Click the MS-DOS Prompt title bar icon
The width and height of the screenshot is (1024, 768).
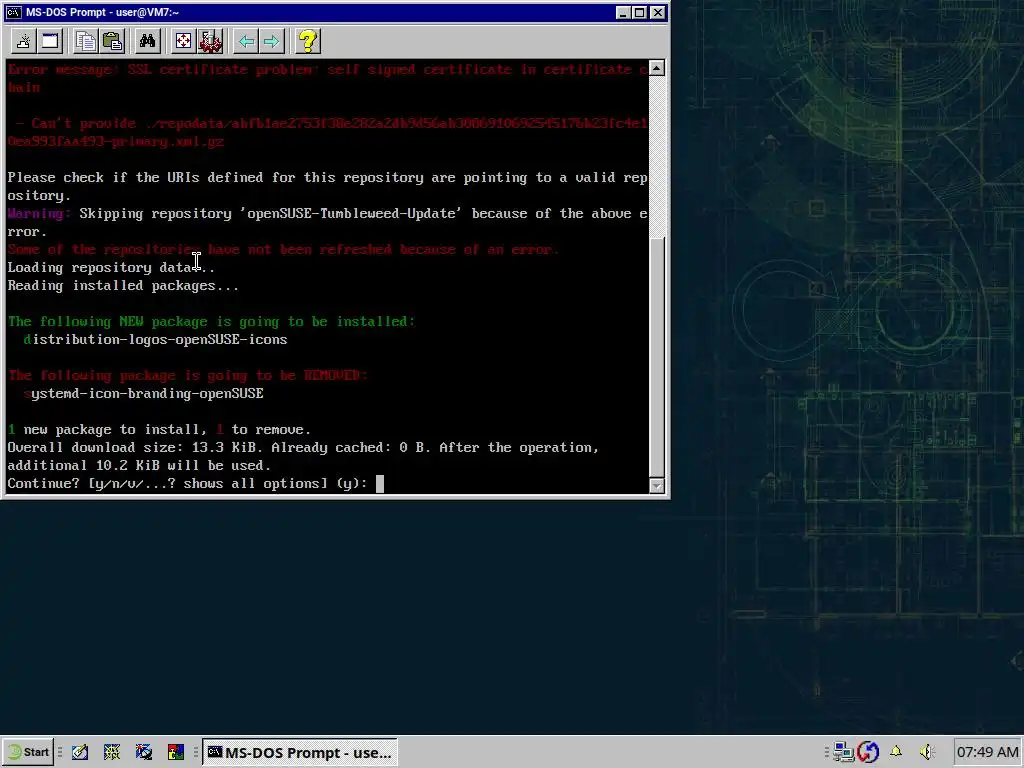[x=14, y=12]
